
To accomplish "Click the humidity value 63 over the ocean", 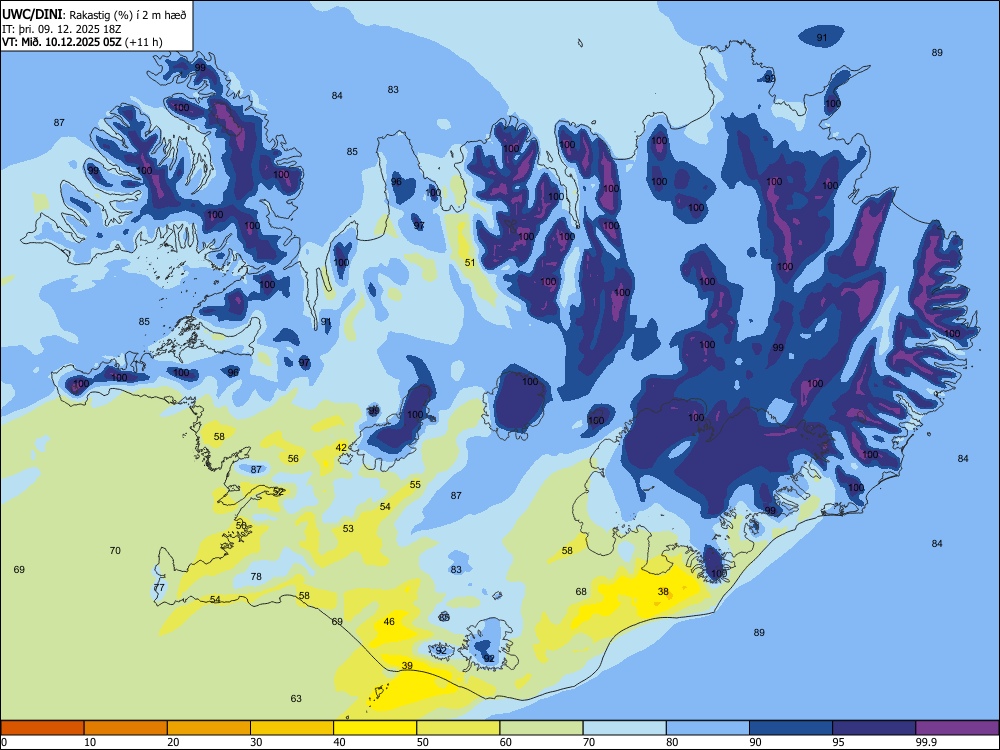I will (x=296, y=699).
